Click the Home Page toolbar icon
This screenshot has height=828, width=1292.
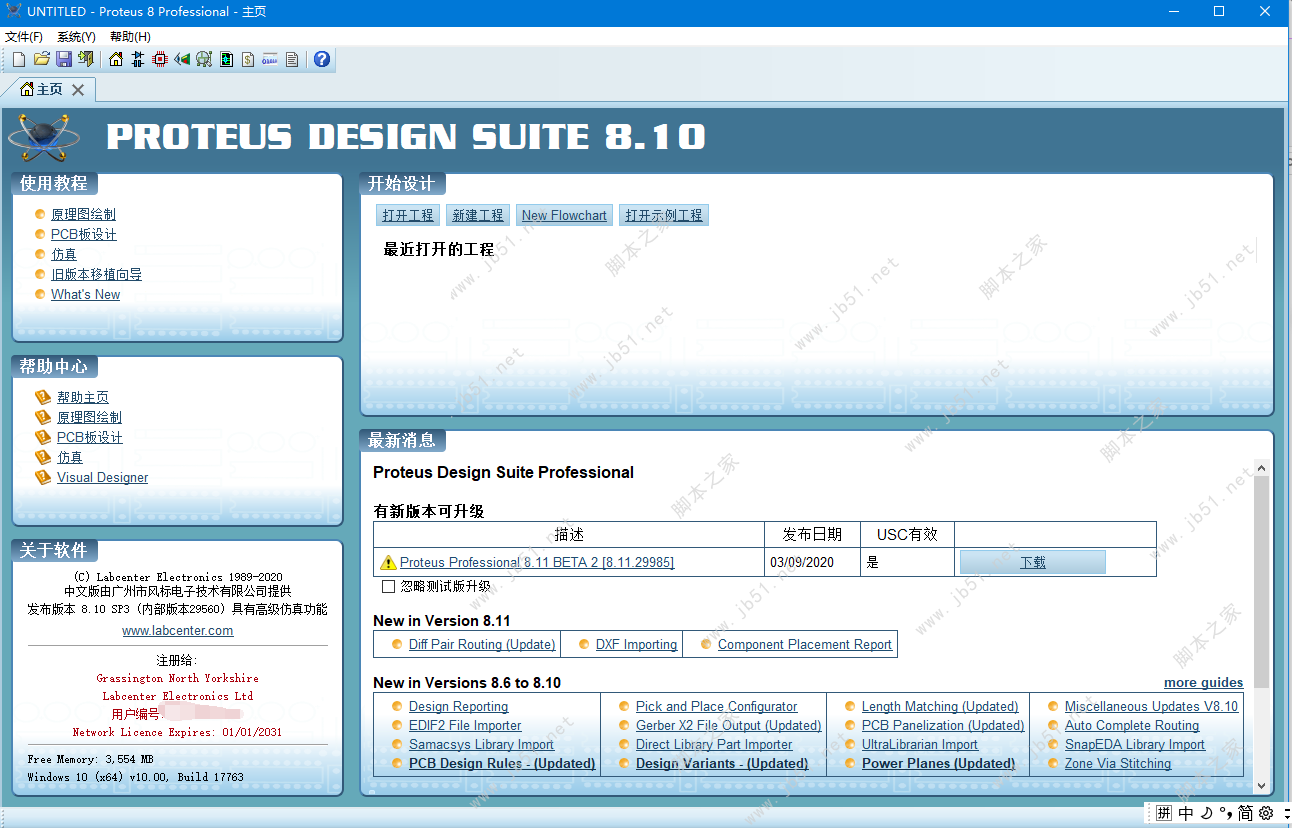[115, 58]
